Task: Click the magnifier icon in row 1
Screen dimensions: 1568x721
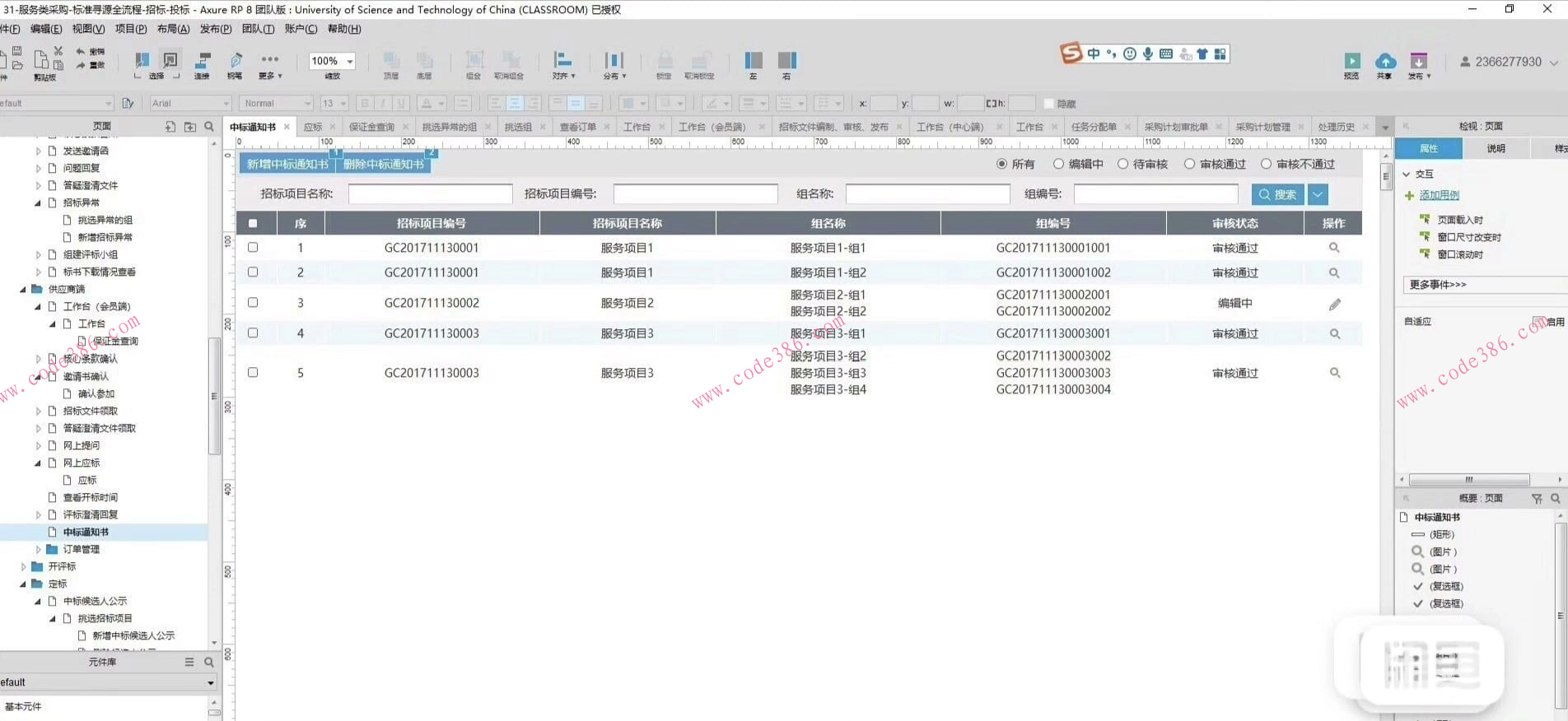Action: pyautogui.click(x=1334, y=248)
